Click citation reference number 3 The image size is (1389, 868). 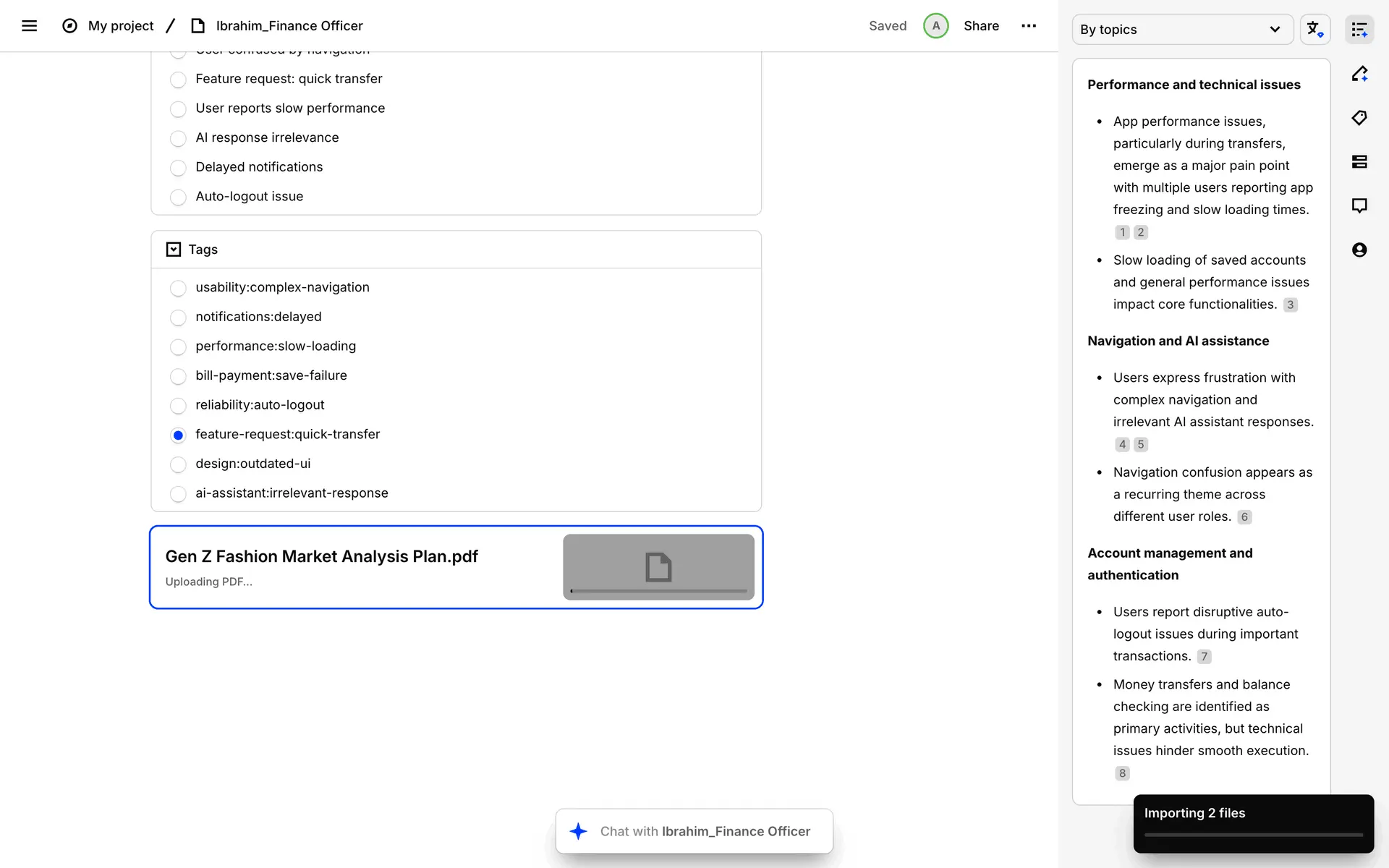tap(1290, 305)
